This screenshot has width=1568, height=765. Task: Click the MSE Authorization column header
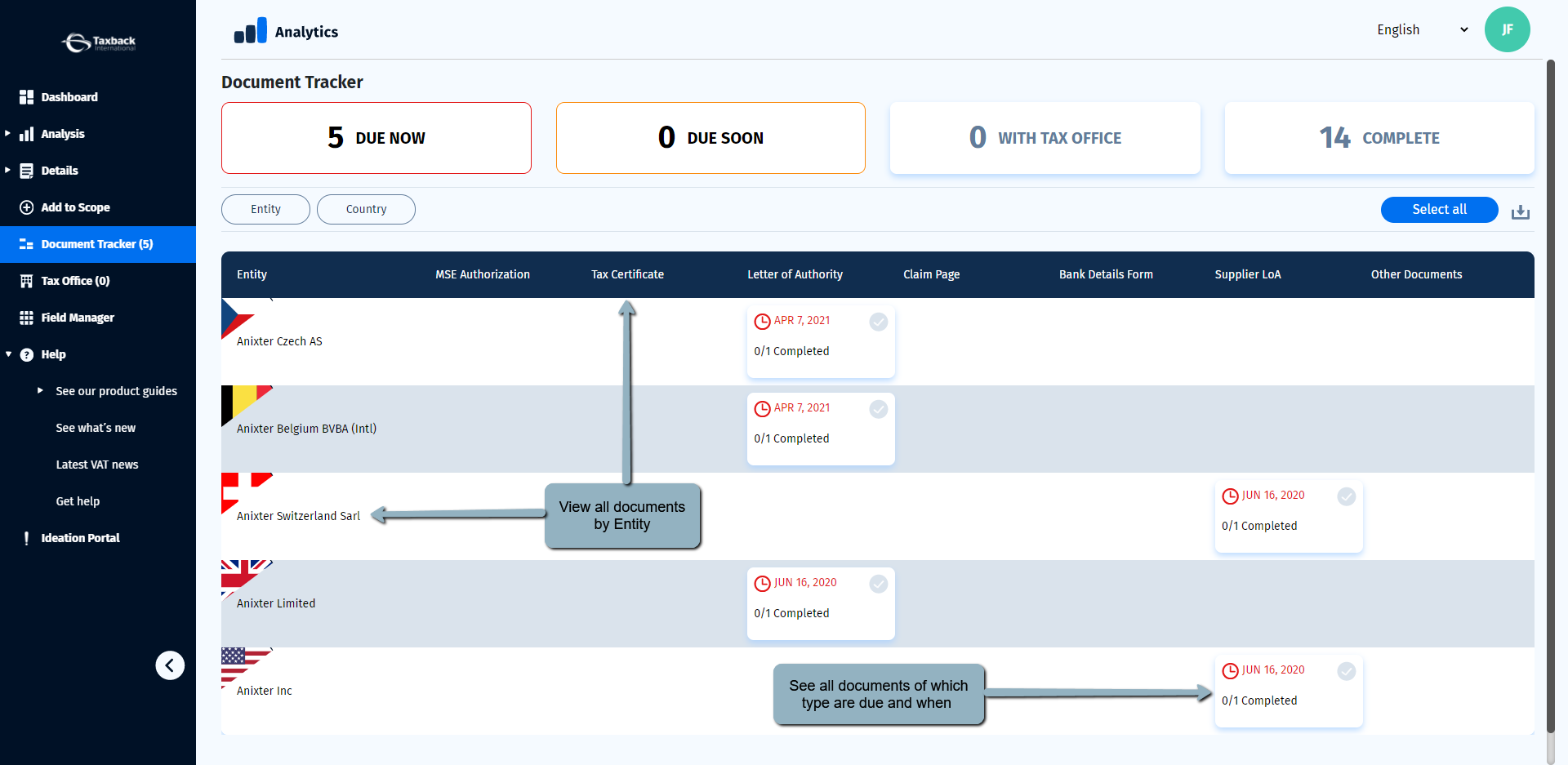[x=483, y=274]
